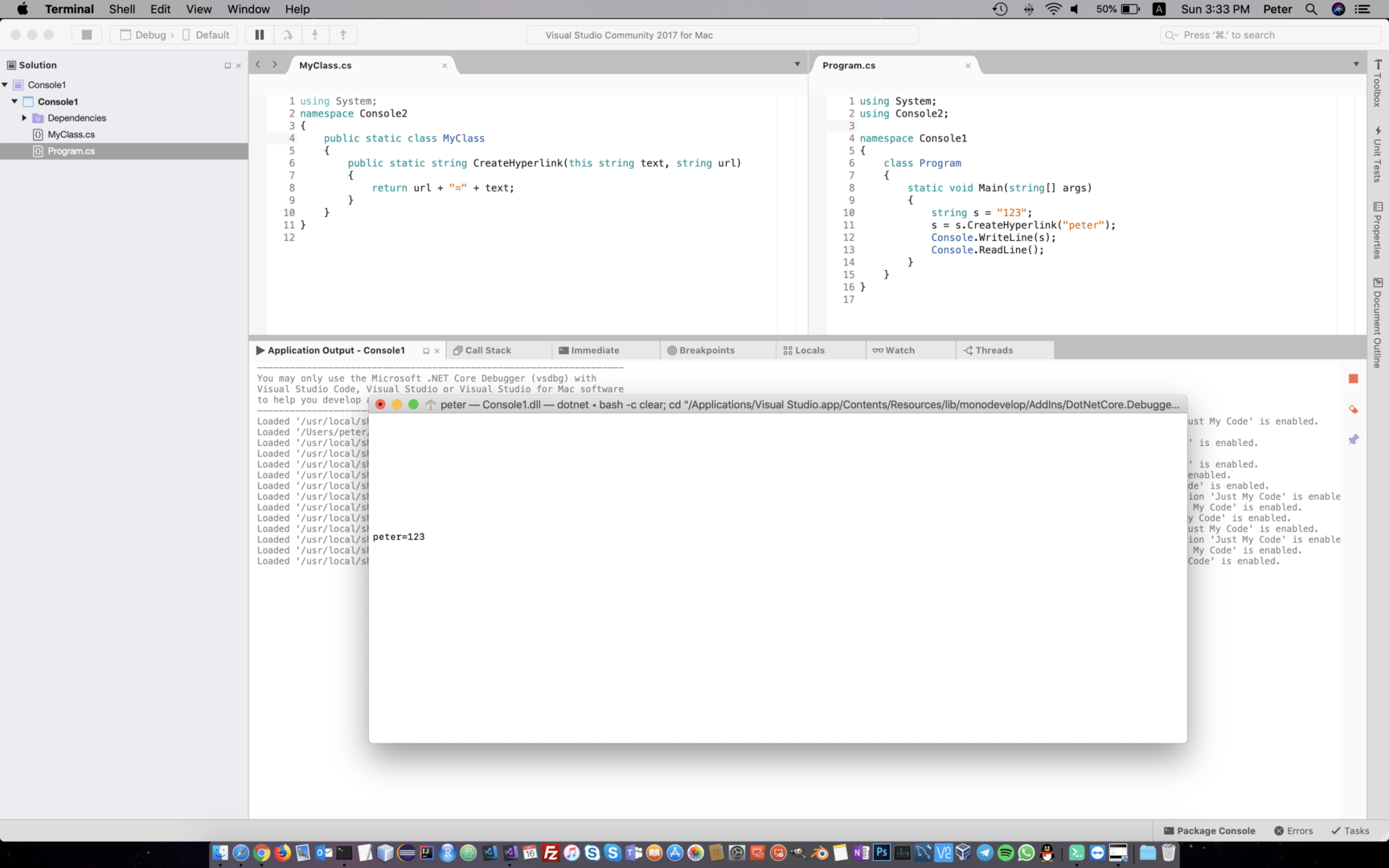Open the Window menu in menu bar
The image size is (1389, 868).
(x=248, y=9)
